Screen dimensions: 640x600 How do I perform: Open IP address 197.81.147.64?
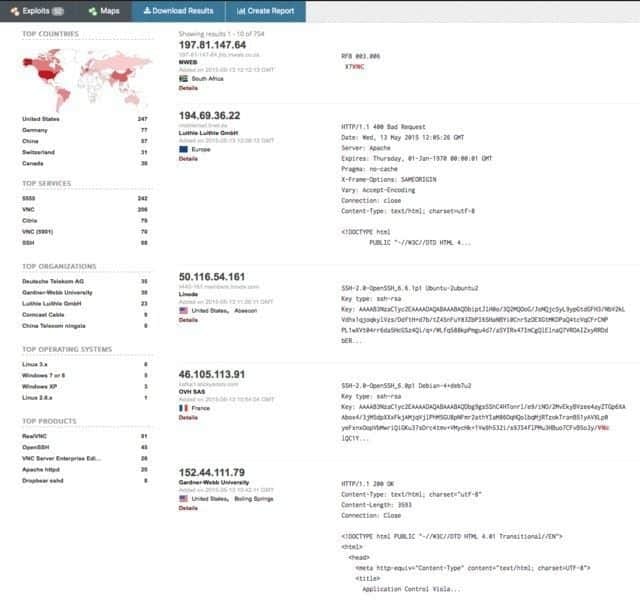tap(212, 45)
